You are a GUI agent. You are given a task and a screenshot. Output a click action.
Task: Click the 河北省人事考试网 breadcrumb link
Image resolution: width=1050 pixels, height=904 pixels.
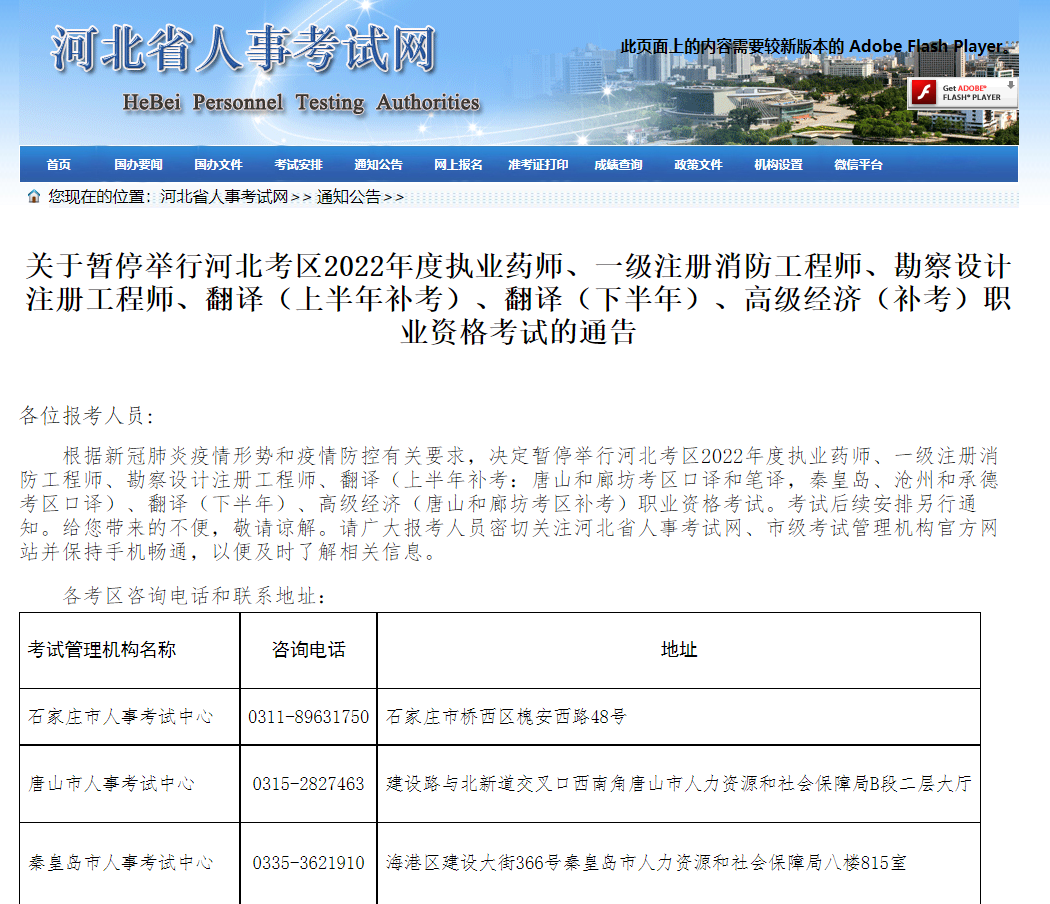(224, 197)
